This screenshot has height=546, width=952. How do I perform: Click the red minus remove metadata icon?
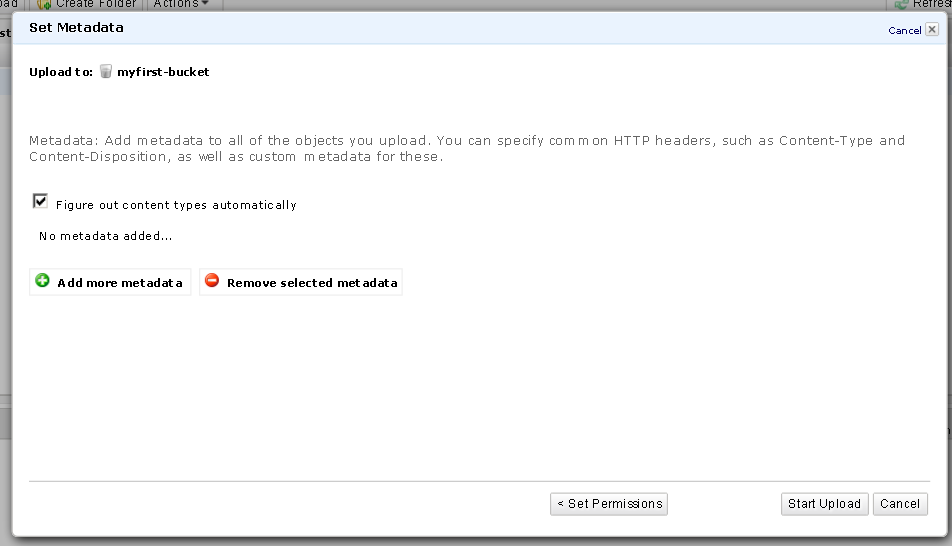point(211,281)
